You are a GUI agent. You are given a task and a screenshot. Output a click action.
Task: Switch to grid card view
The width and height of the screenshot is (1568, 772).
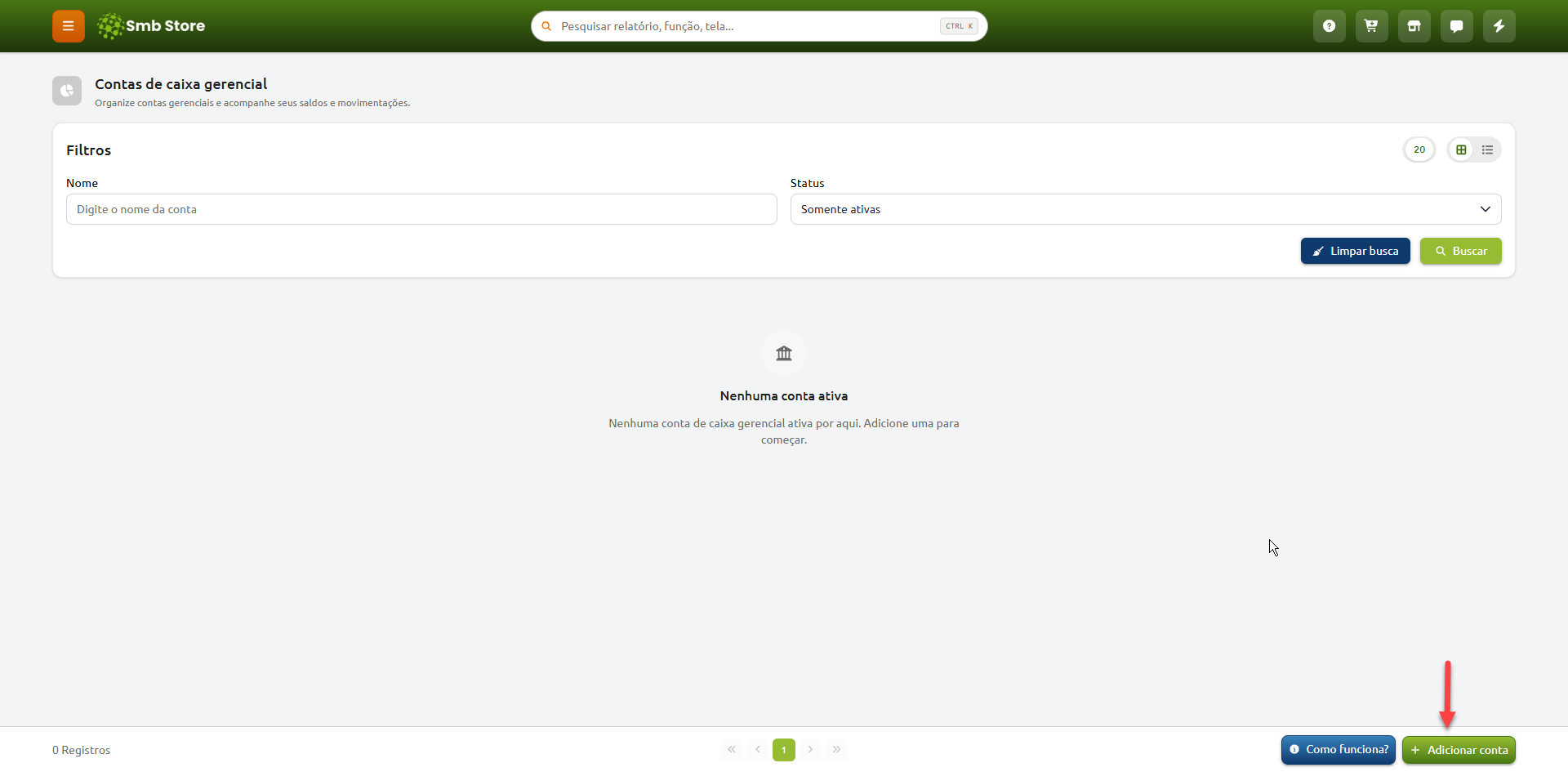tap(1462, 149)
